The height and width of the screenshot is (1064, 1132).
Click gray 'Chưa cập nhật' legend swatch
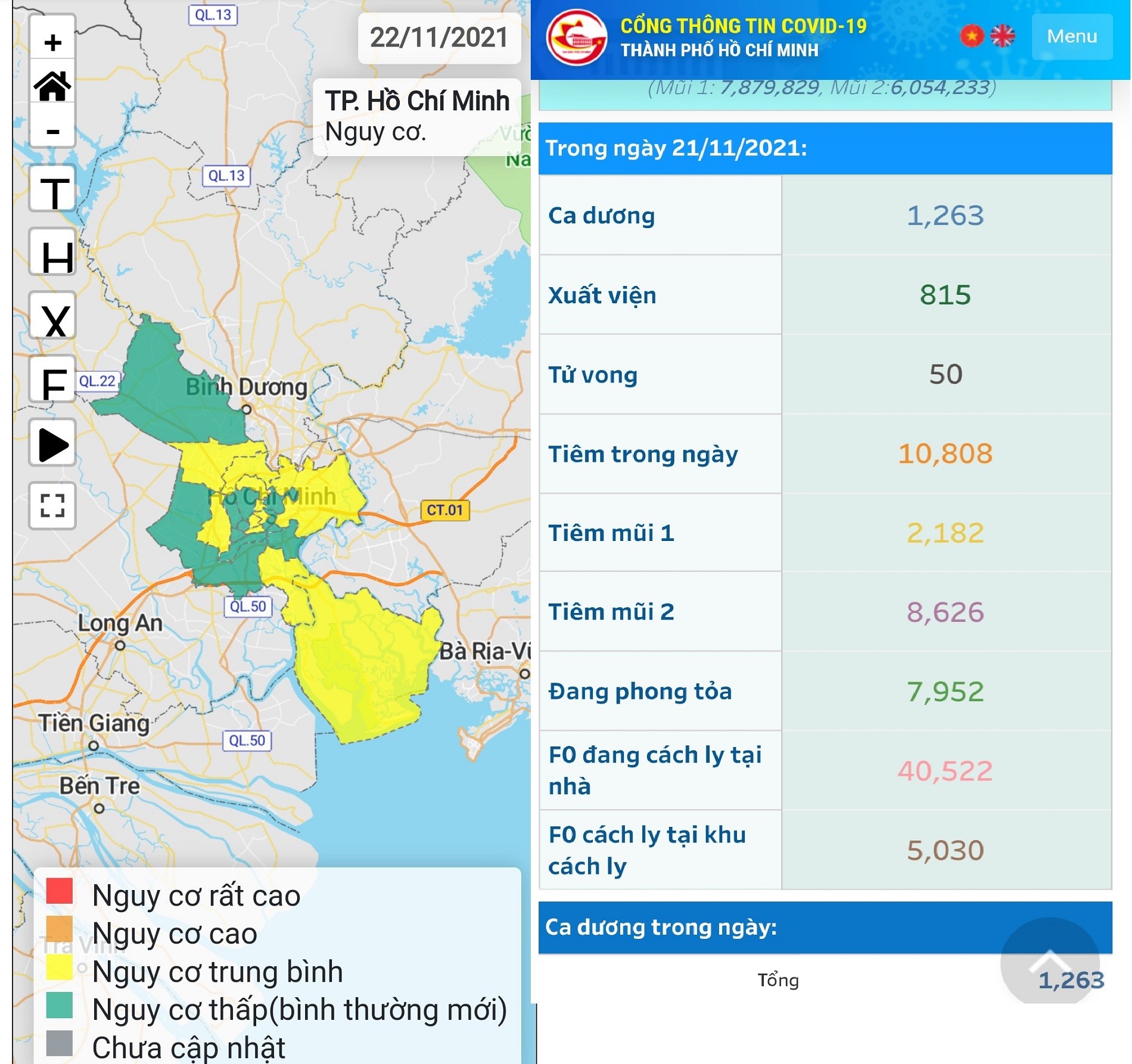(60, 1043)
